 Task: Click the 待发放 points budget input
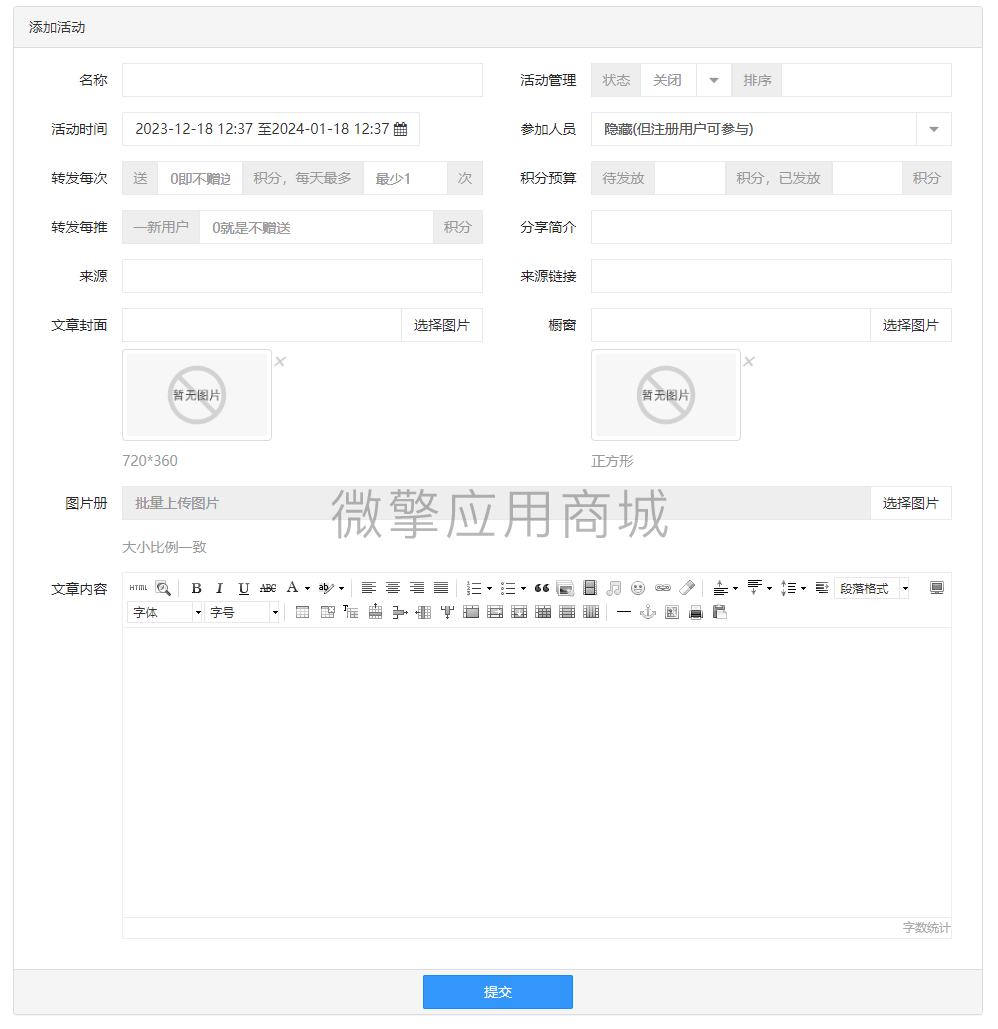coord(690,178)
